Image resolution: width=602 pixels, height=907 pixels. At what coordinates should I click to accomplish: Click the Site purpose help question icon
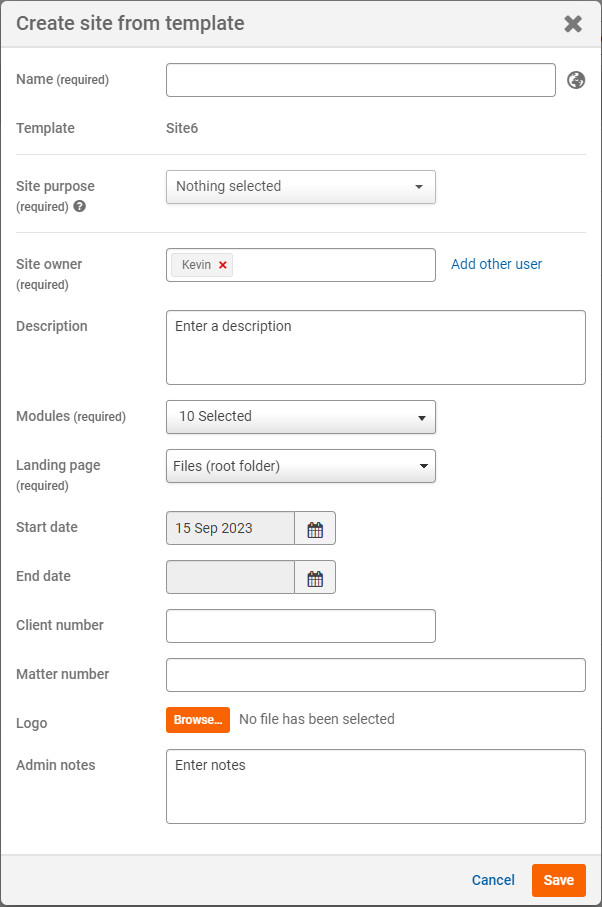click(80, 207)
